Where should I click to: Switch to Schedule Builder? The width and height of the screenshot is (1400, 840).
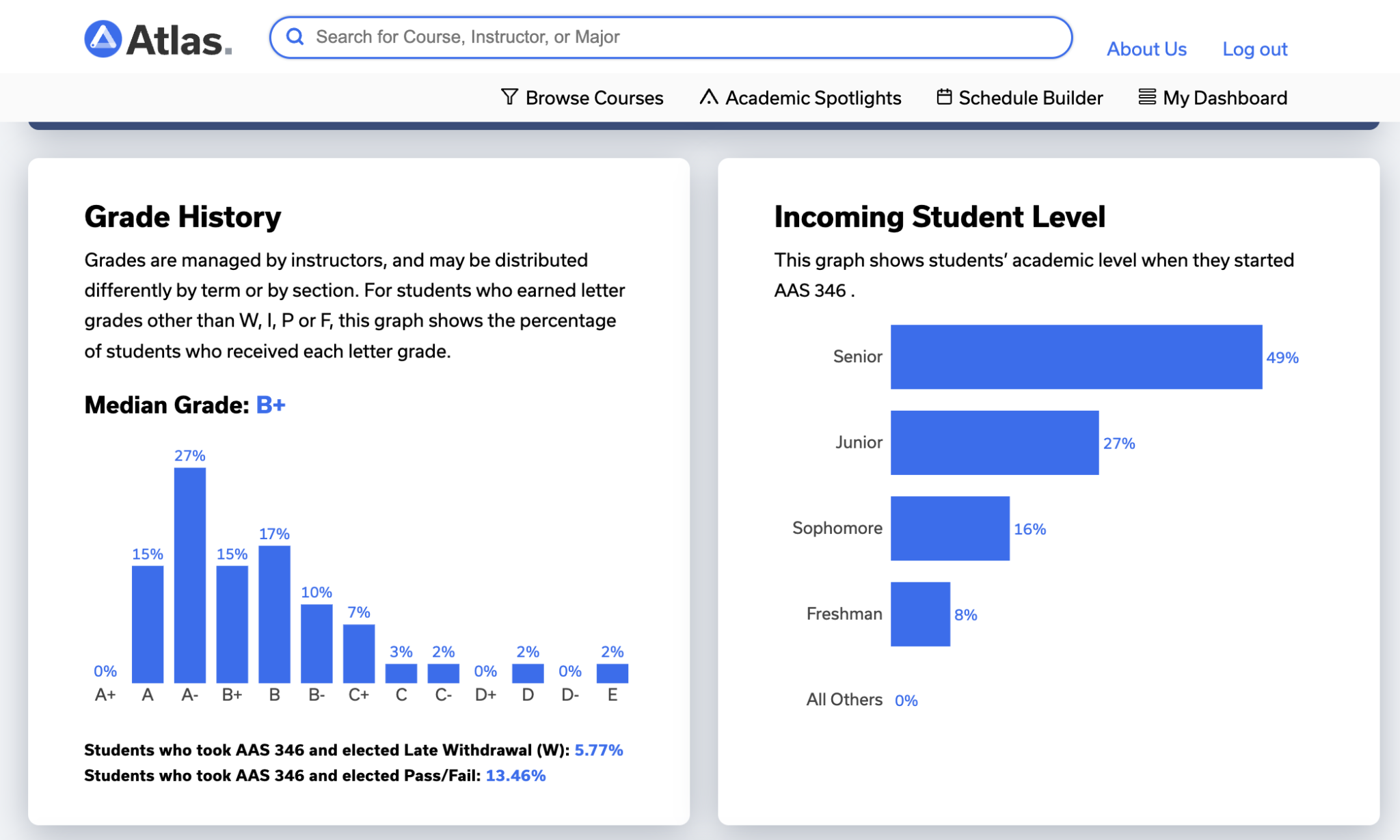point(1030,98)
